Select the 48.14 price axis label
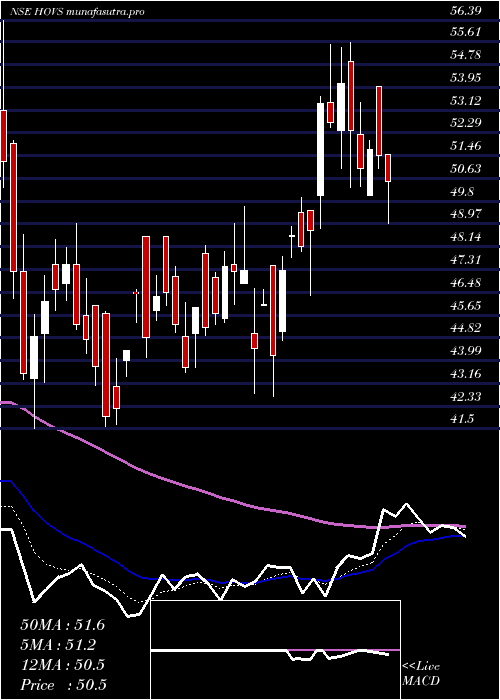 [x=466, y=237]
